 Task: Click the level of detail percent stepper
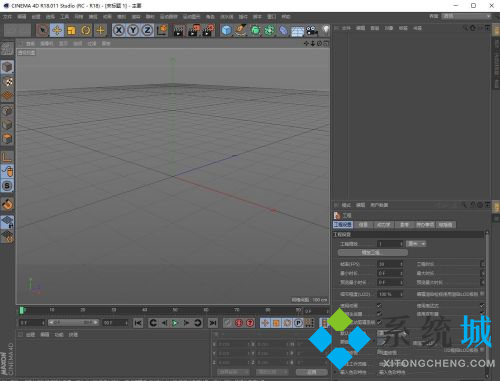[401, 294]
